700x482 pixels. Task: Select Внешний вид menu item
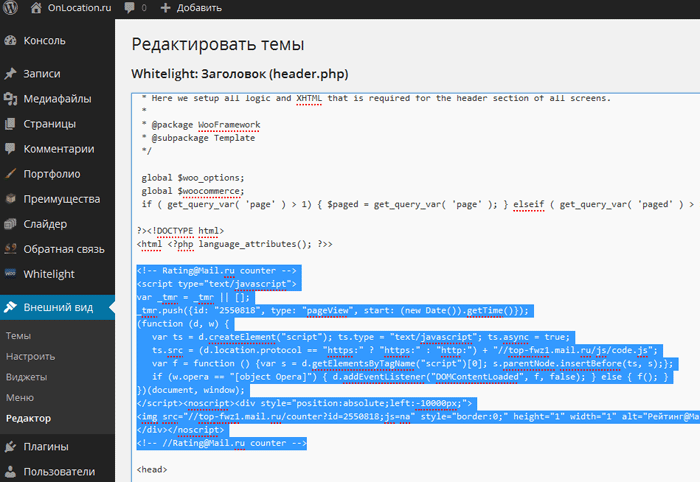58,307
